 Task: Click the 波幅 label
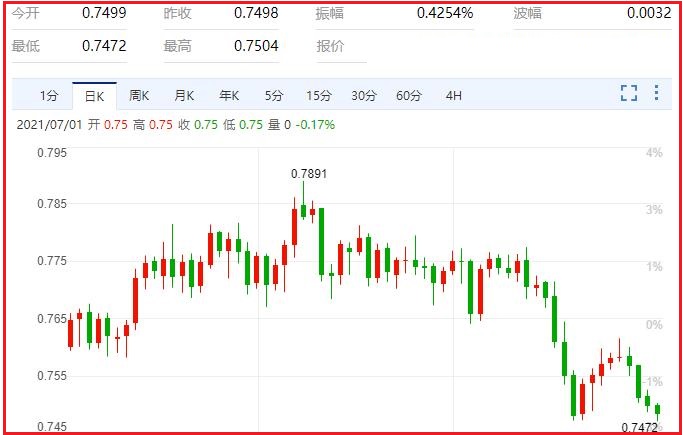click(x=527, y=13)
